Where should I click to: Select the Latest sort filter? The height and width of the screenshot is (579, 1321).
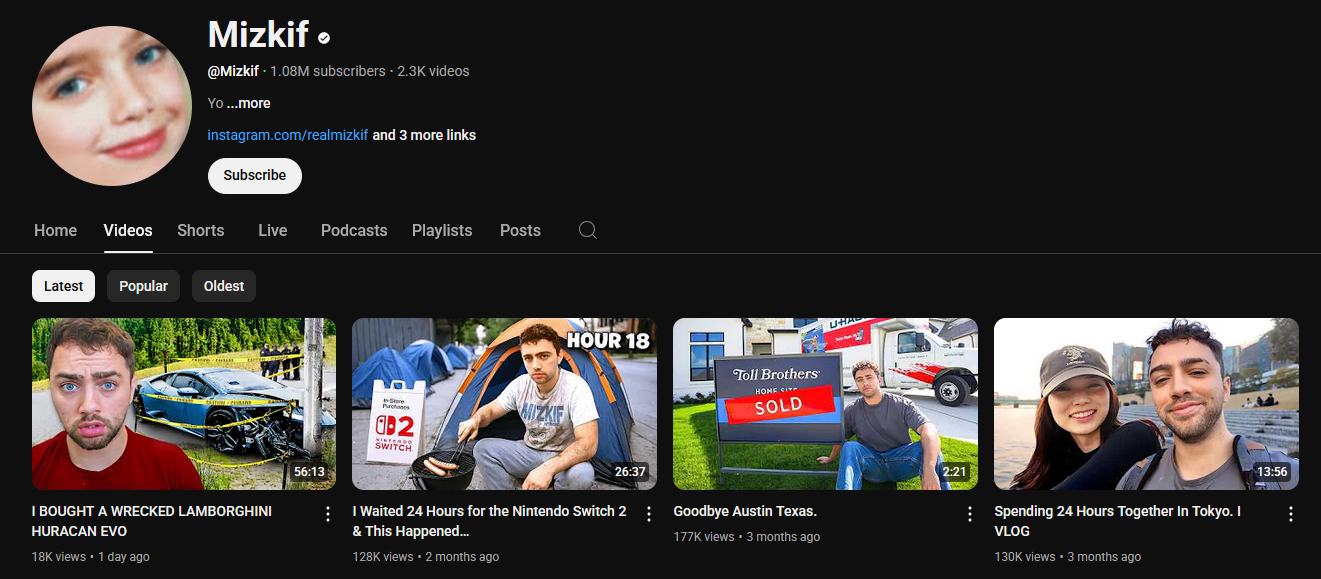pyautogui.click(x=64, y=286)
